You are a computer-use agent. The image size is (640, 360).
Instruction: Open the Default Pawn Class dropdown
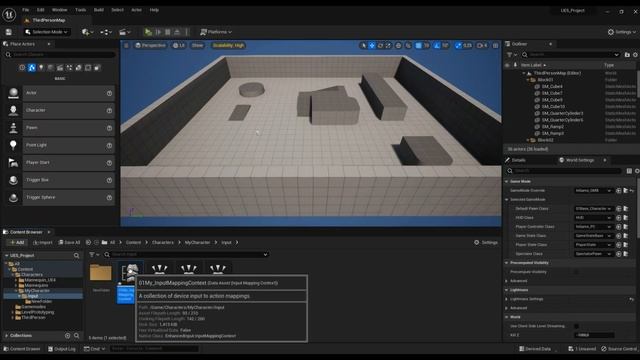tap(593, 209)
